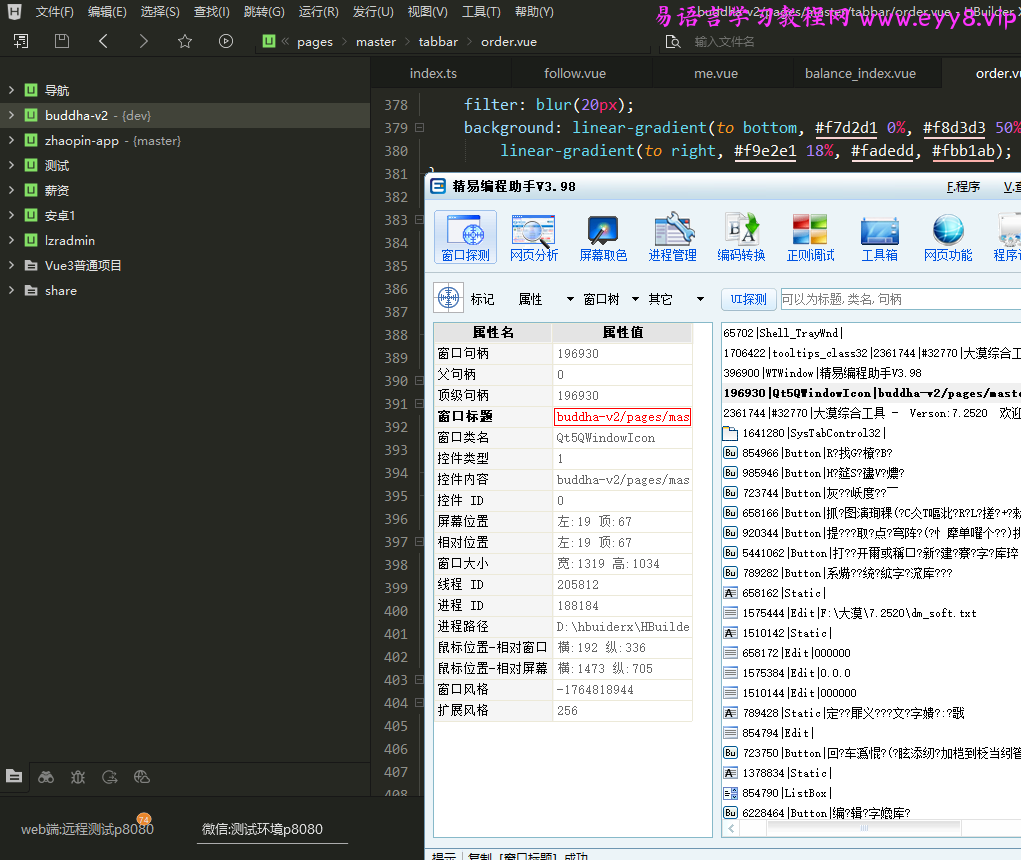Click the crosshair window-picker target icon
The width and height of the screenshot is (1021, 860).
click(449, 298)
